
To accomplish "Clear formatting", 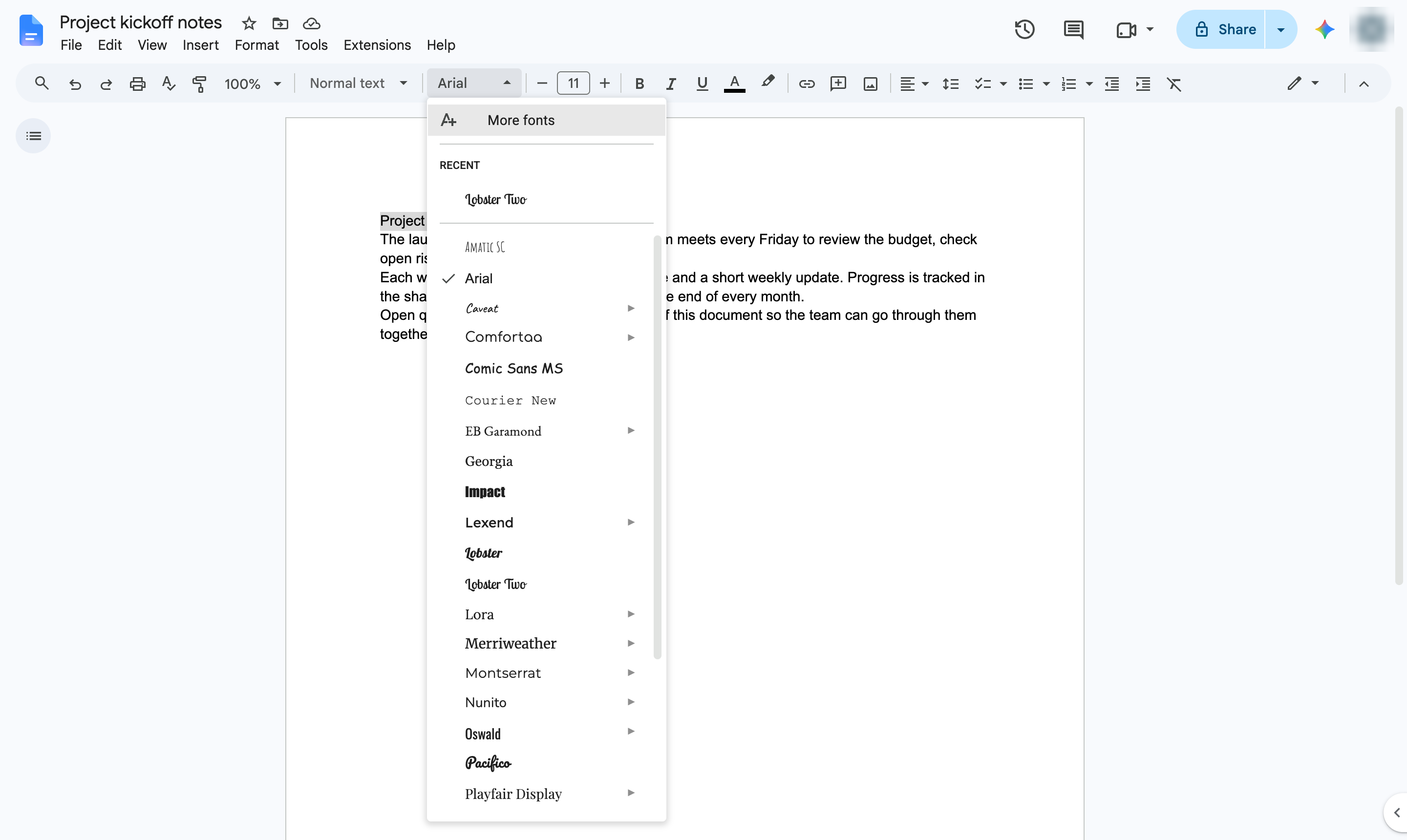I will coord(1174,84).
